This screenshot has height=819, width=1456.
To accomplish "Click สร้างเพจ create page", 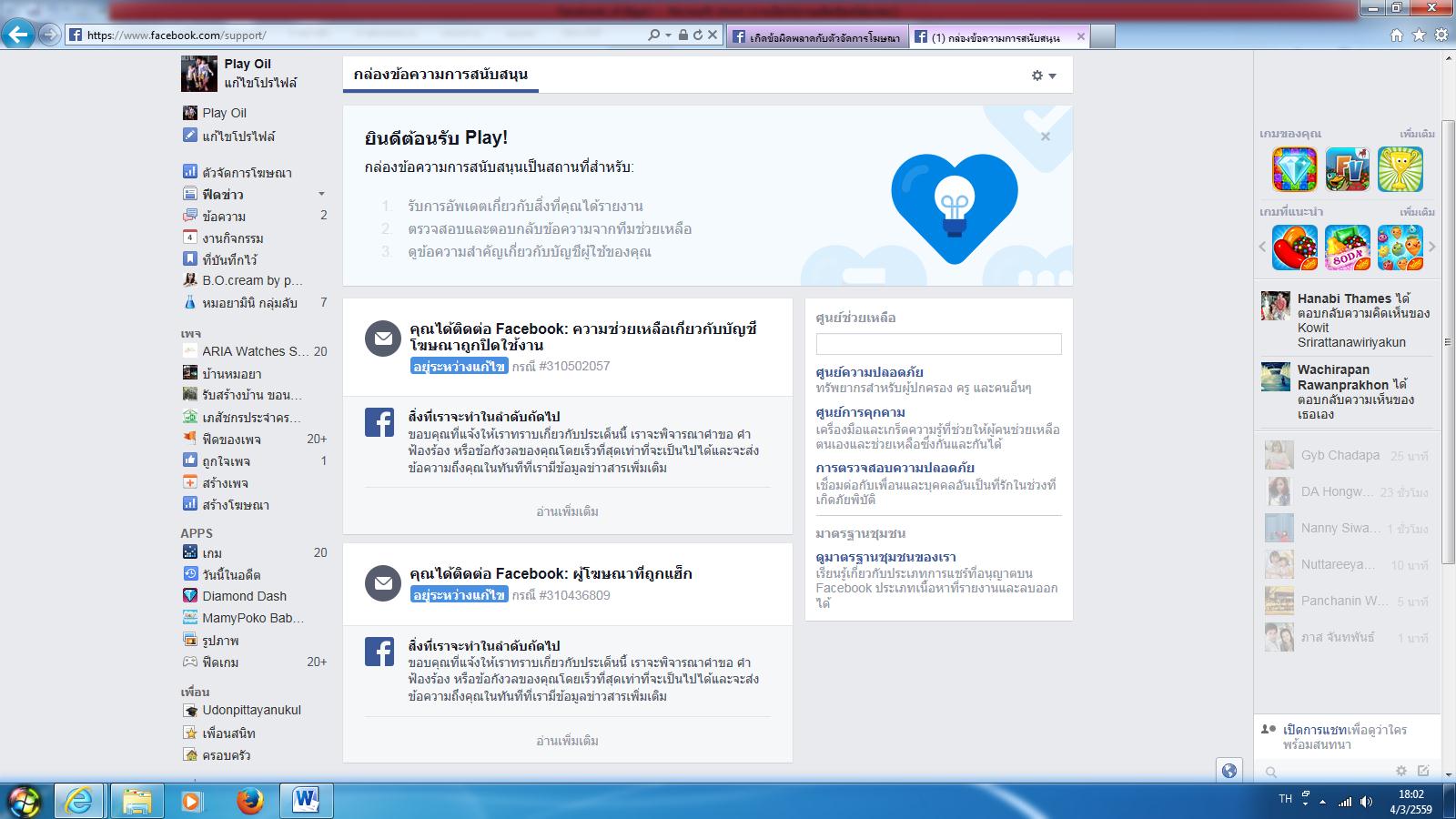I will point(224,482).
